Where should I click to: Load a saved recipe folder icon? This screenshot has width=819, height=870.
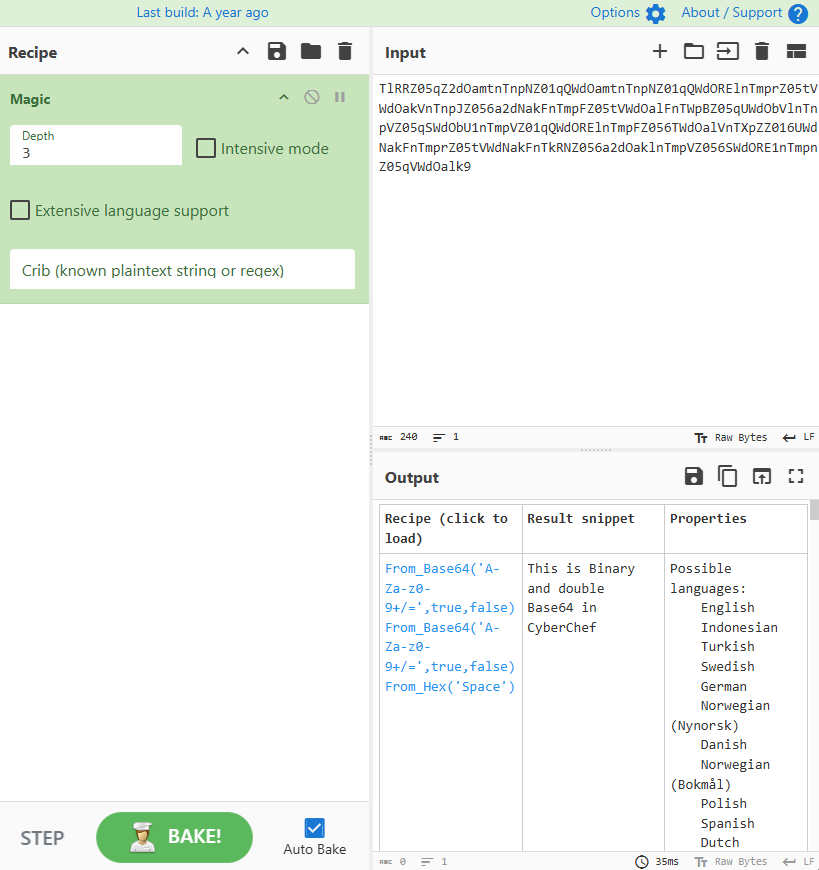pos(311,52)
